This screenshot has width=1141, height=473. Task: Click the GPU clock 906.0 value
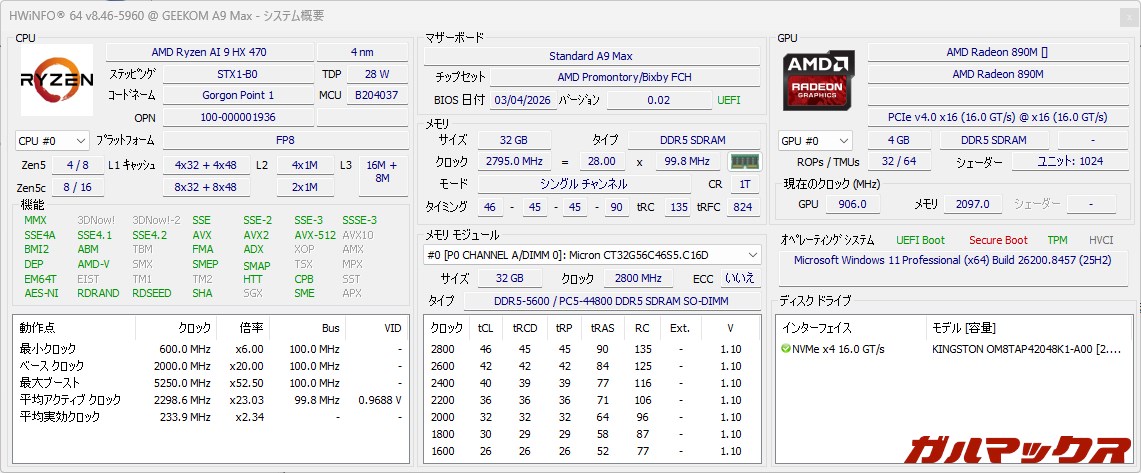[852, 204]
